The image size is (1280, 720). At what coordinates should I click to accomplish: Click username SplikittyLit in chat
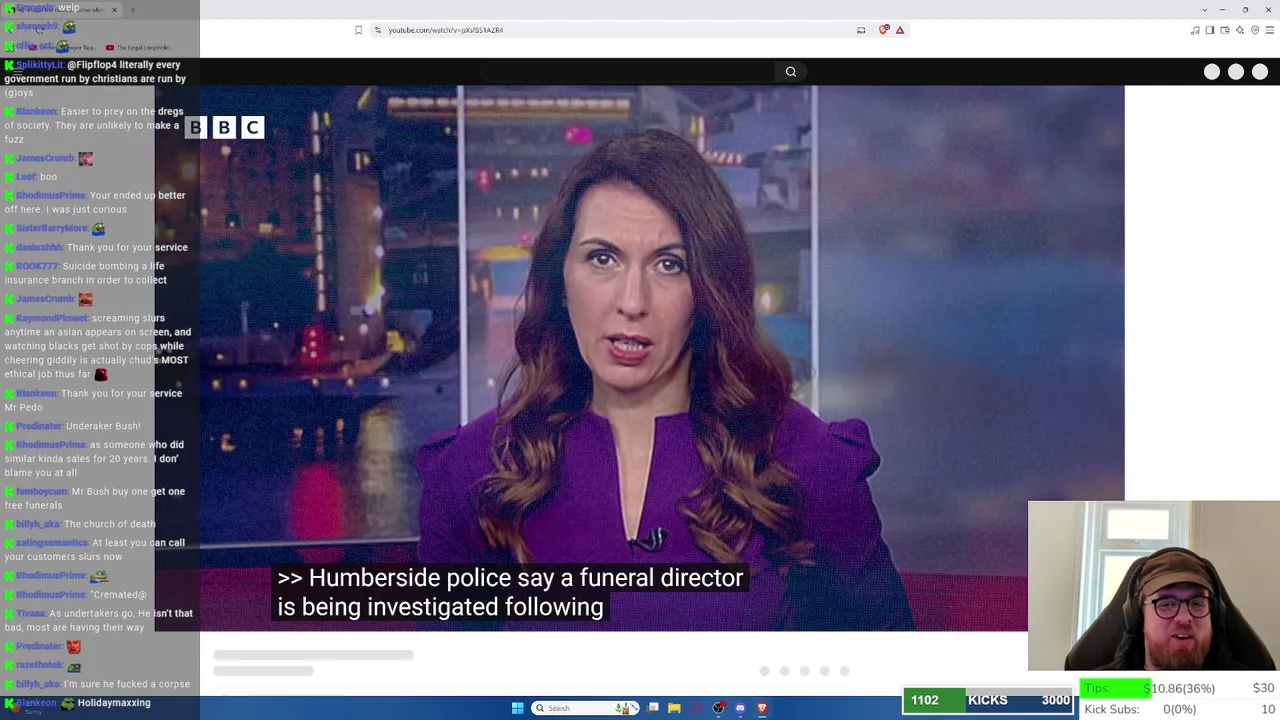pos(40,65)
